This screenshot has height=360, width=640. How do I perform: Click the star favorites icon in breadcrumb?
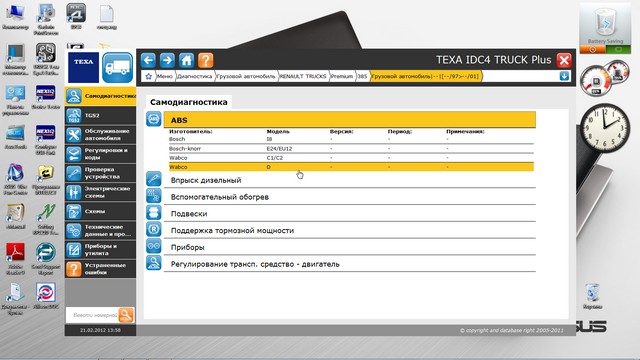coord(149,76)
